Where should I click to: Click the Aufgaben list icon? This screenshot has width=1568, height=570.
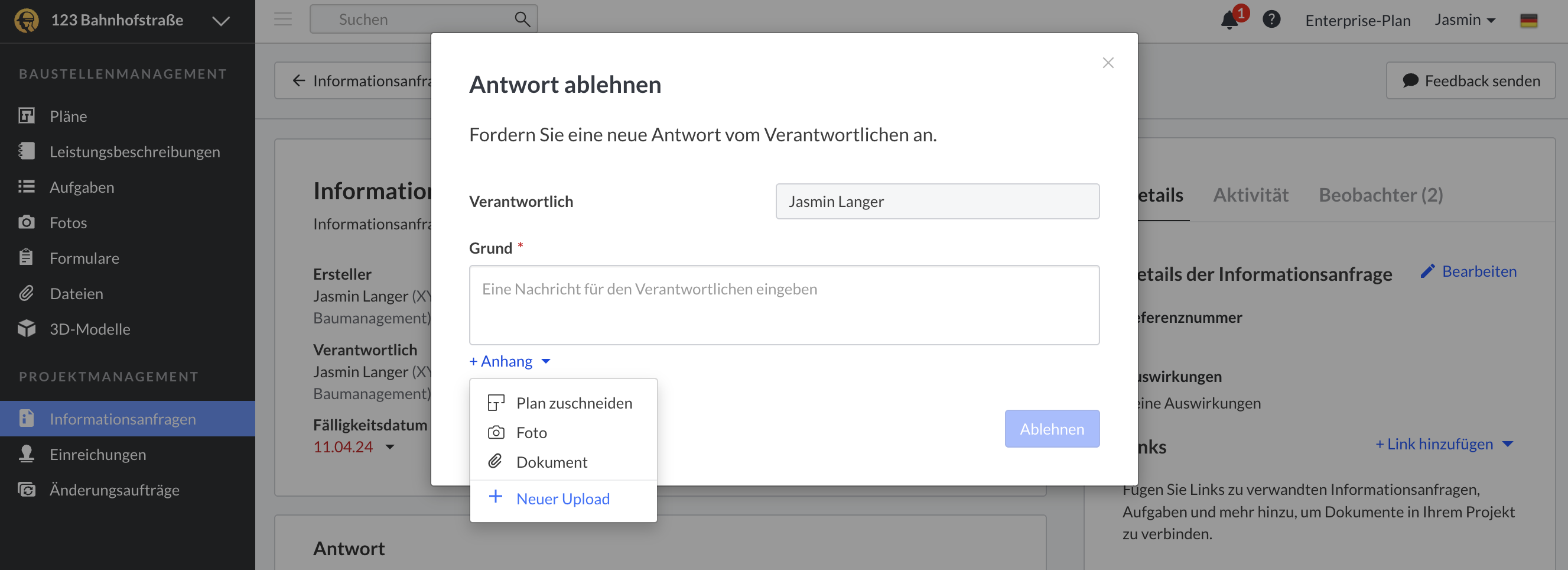point(26,186)
